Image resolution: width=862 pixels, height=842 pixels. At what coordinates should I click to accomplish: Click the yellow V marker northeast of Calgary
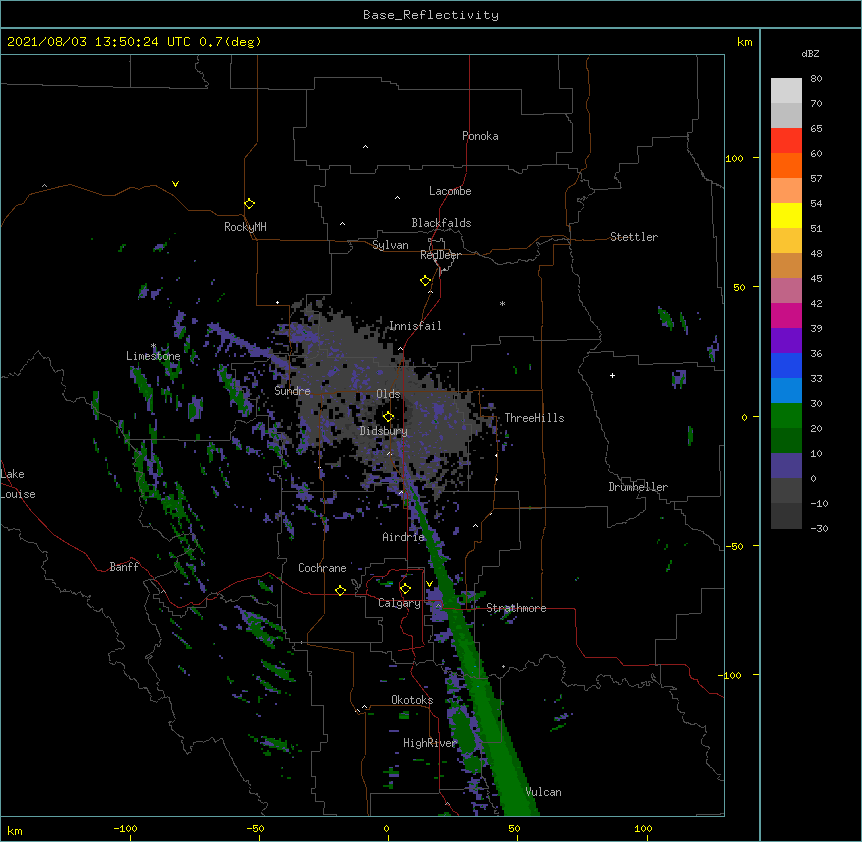click(x=429, y=584)
